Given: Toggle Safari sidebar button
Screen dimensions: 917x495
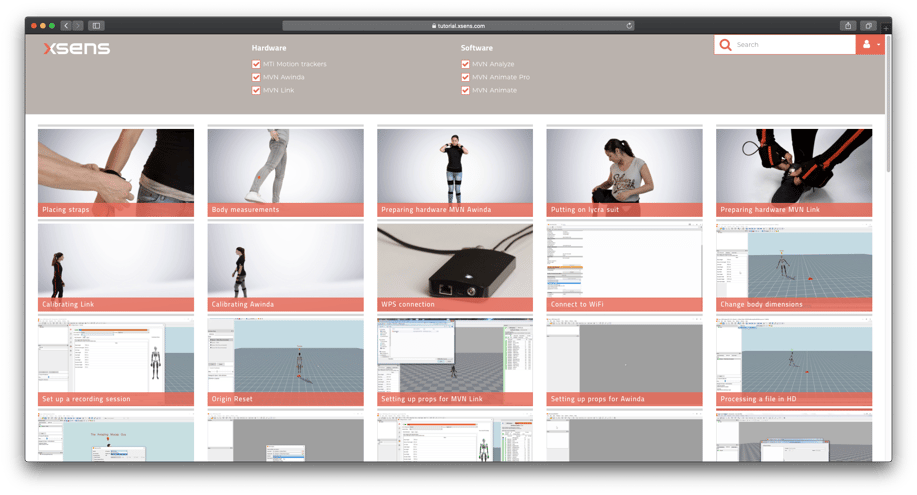Looking at the screenshot, I should click(x=96, y=25).
